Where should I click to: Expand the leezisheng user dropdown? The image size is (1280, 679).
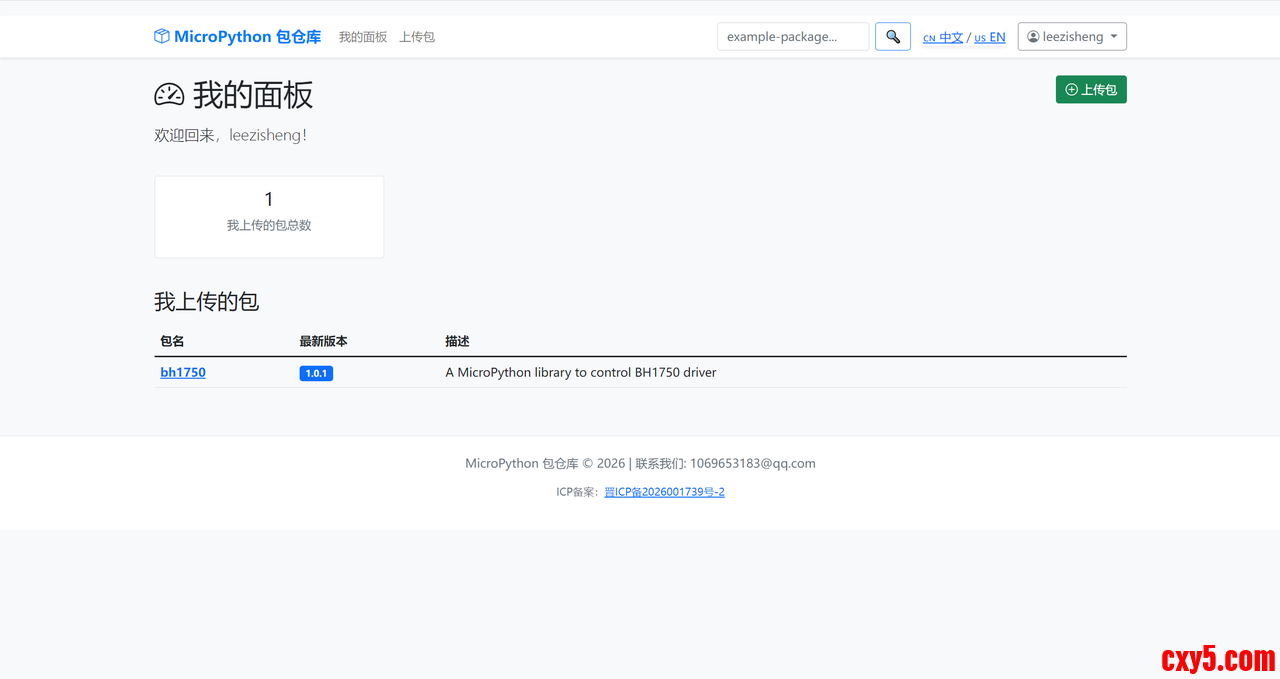click(1072, 37)
